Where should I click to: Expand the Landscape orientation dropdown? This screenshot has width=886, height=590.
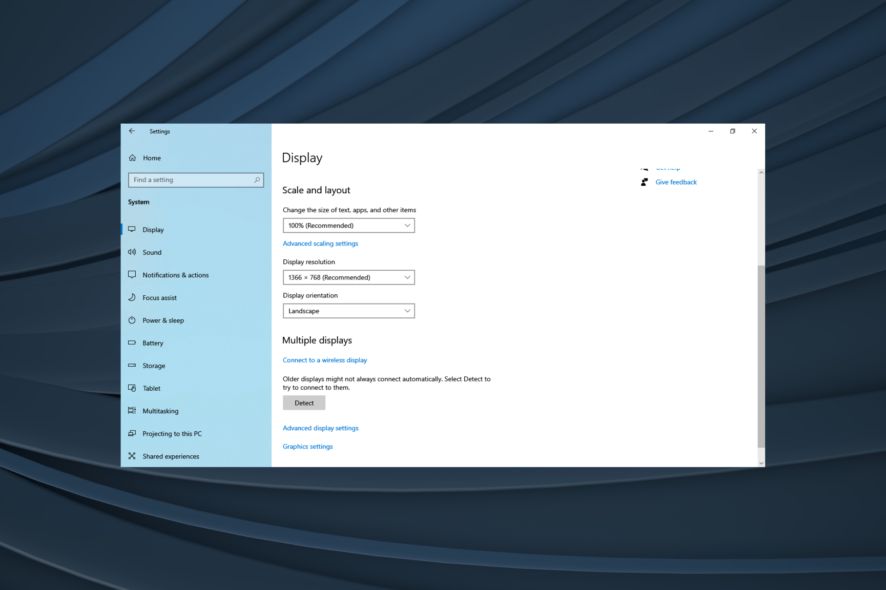click(x=348, y=311)
